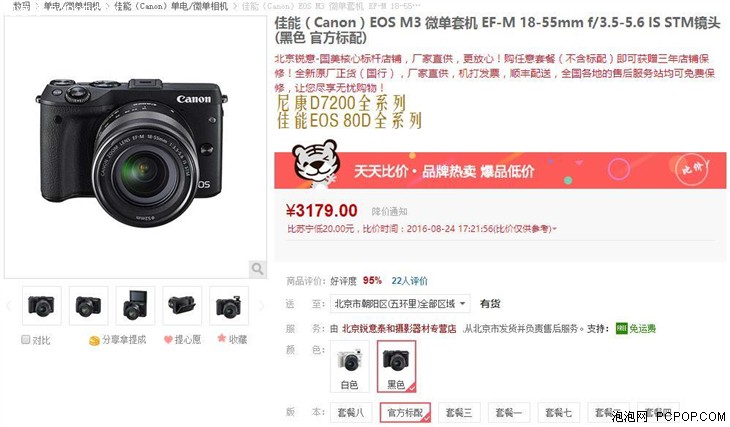The image size is (730, 427).
Task: Choose the 套餐八 version option
Action: (x=351, y=413)
